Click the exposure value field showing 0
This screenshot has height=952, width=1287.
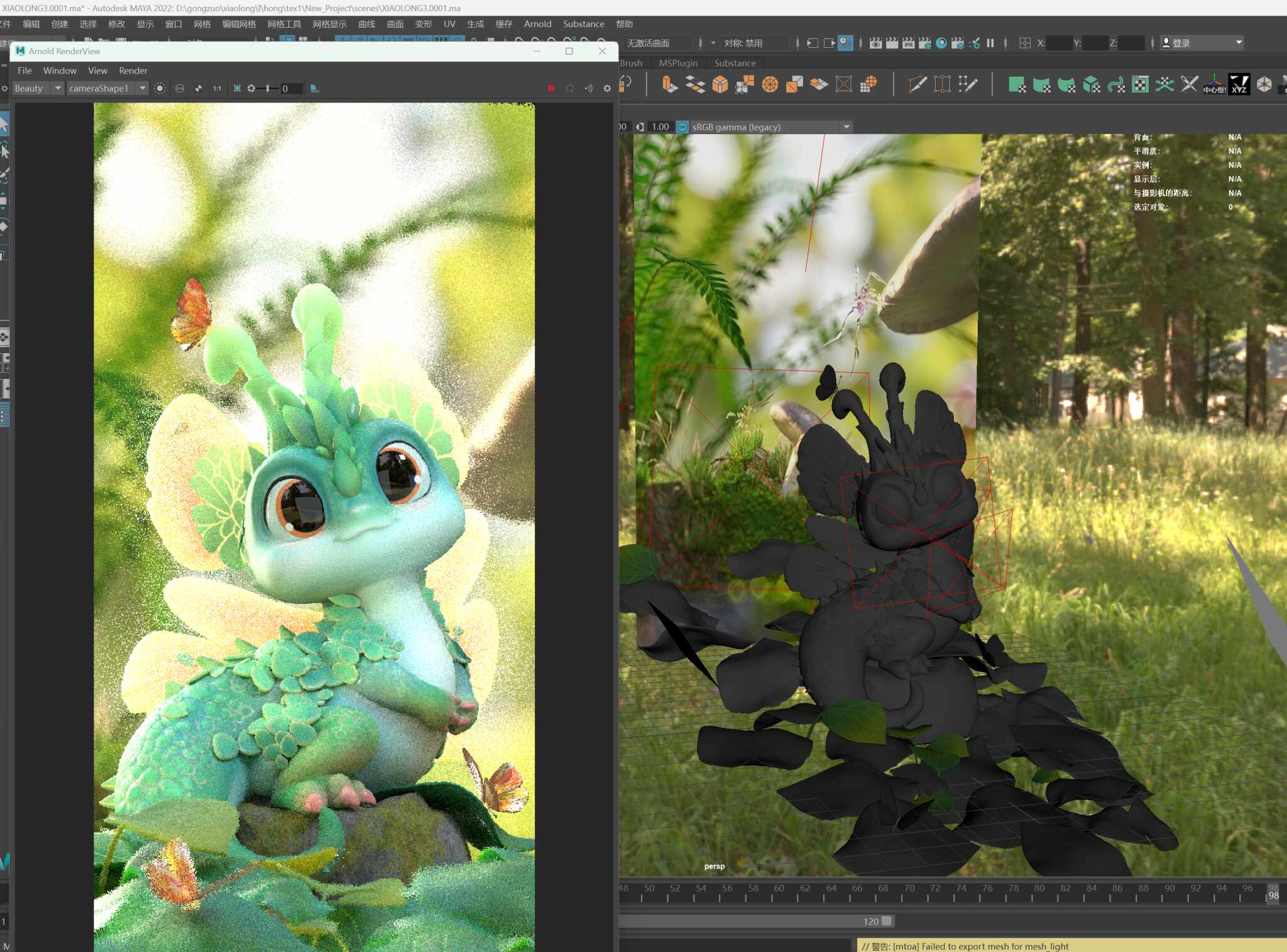292,89
